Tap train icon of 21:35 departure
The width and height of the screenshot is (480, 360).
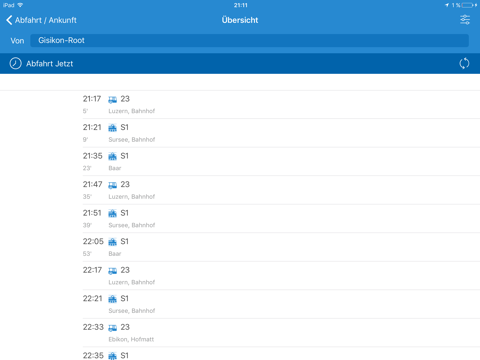tap(113, 156)
